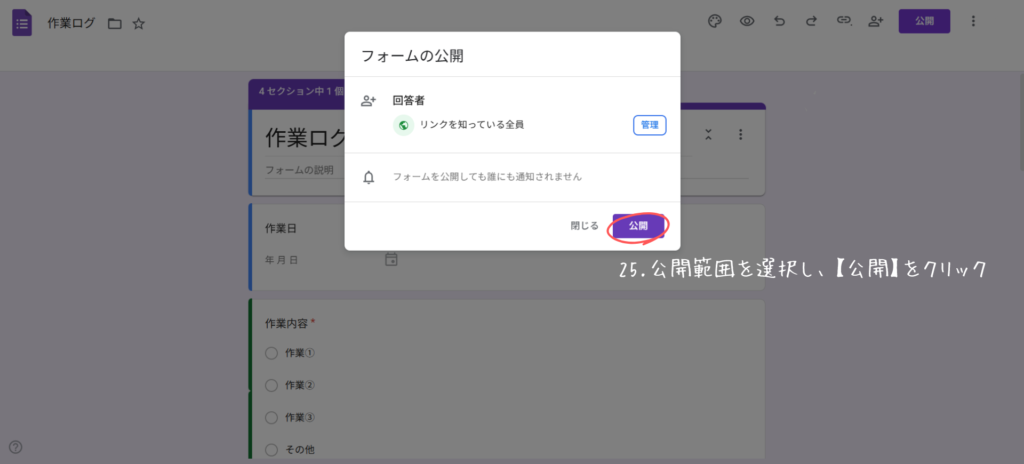
Task: Select the 作業② radio option
Action: 272,386
